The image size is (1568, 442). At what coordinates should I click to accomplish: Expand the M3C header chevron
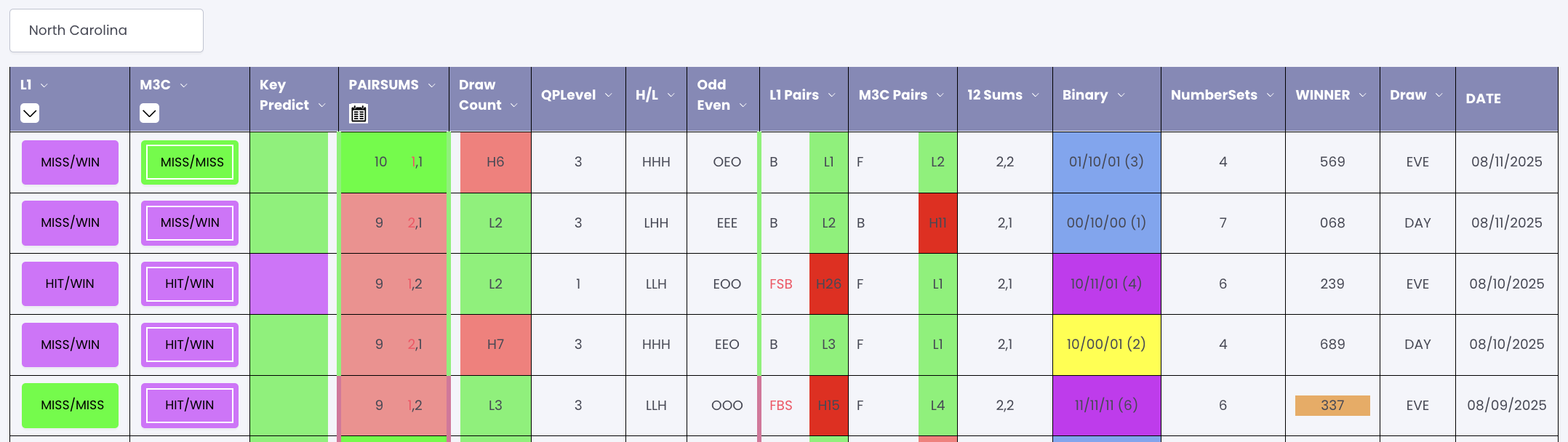pos(183,85)
